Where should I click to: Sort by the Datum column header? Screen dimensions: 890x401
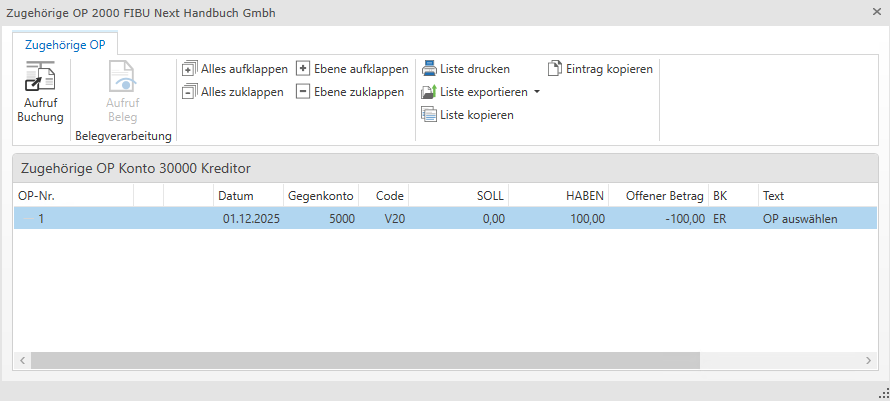(236, 195)
